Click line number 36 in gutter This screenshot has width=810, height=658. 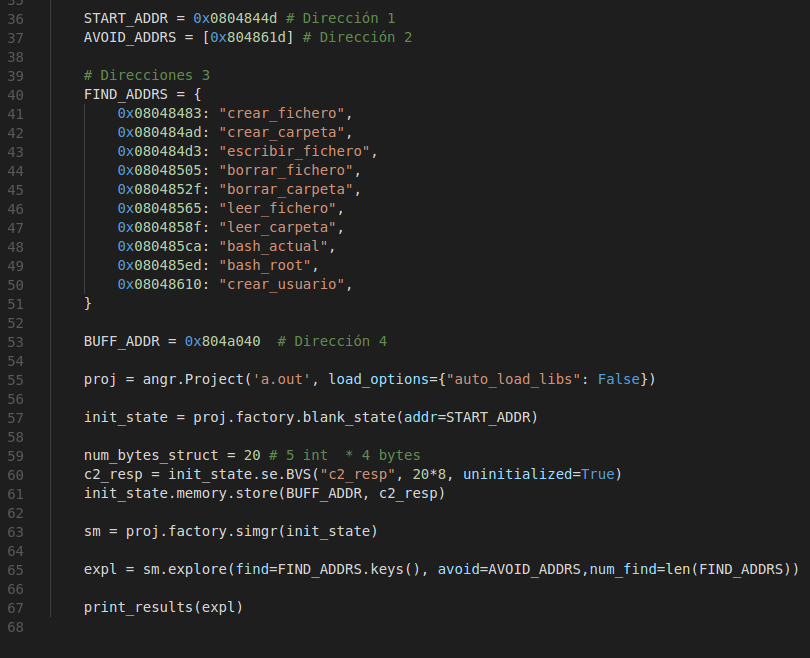15,19
